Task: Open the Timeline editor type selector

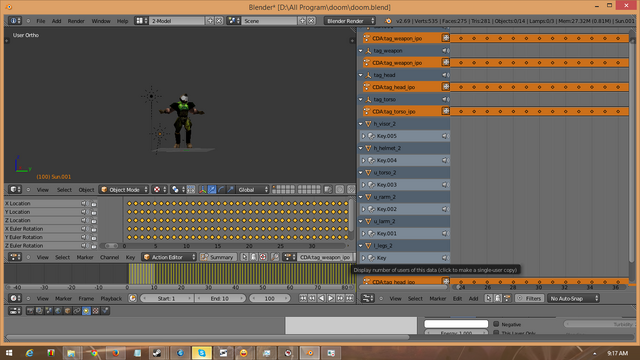Action: pyautogui.click(x=15, y=298)
